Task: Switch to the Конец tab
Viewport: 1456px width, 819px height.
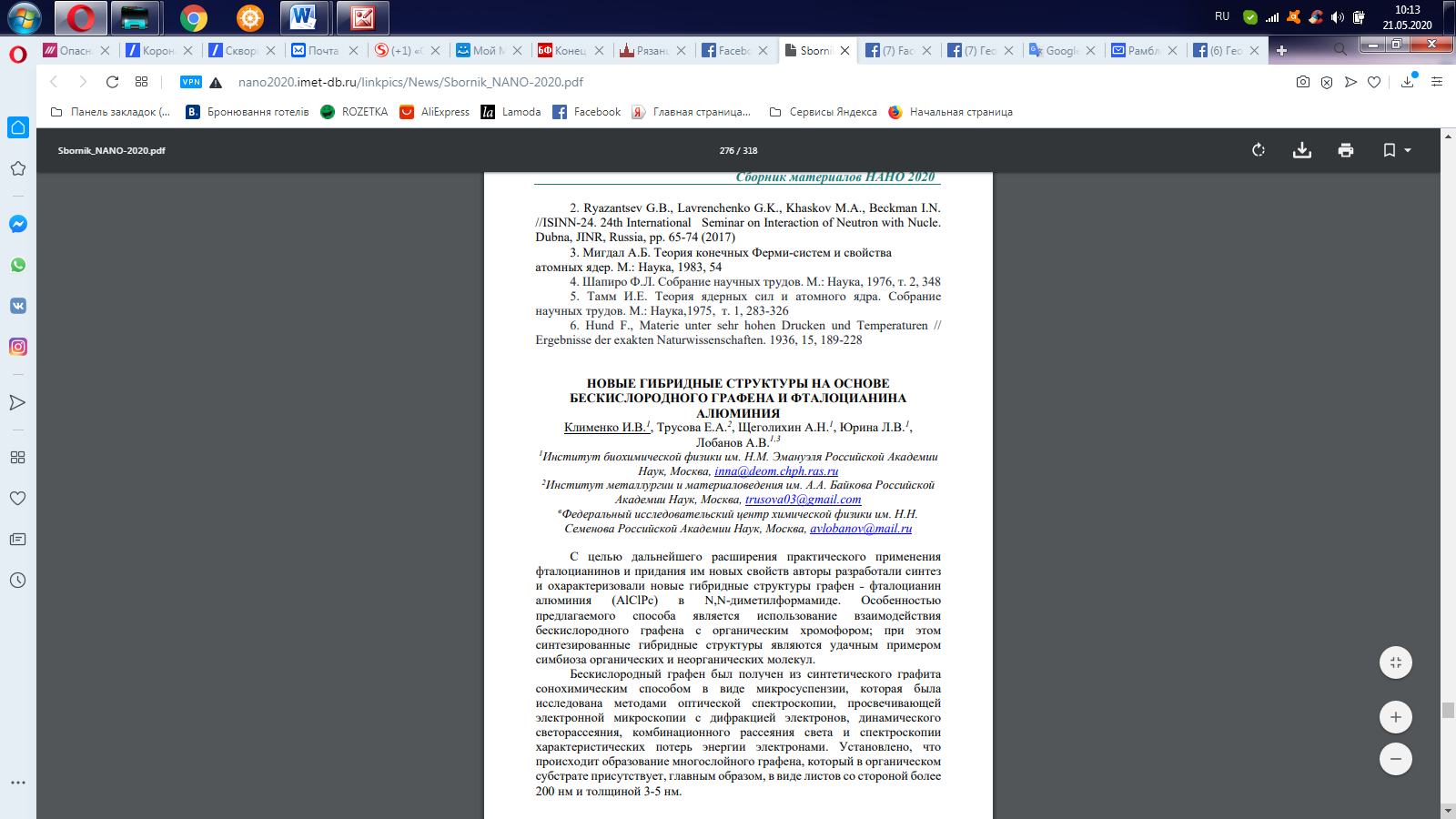Action: click(571, 51)
